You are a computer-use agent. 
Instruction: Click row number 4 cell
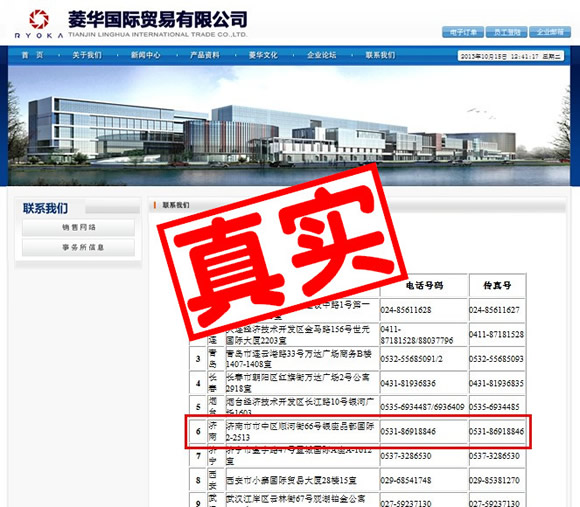[198, 383]
